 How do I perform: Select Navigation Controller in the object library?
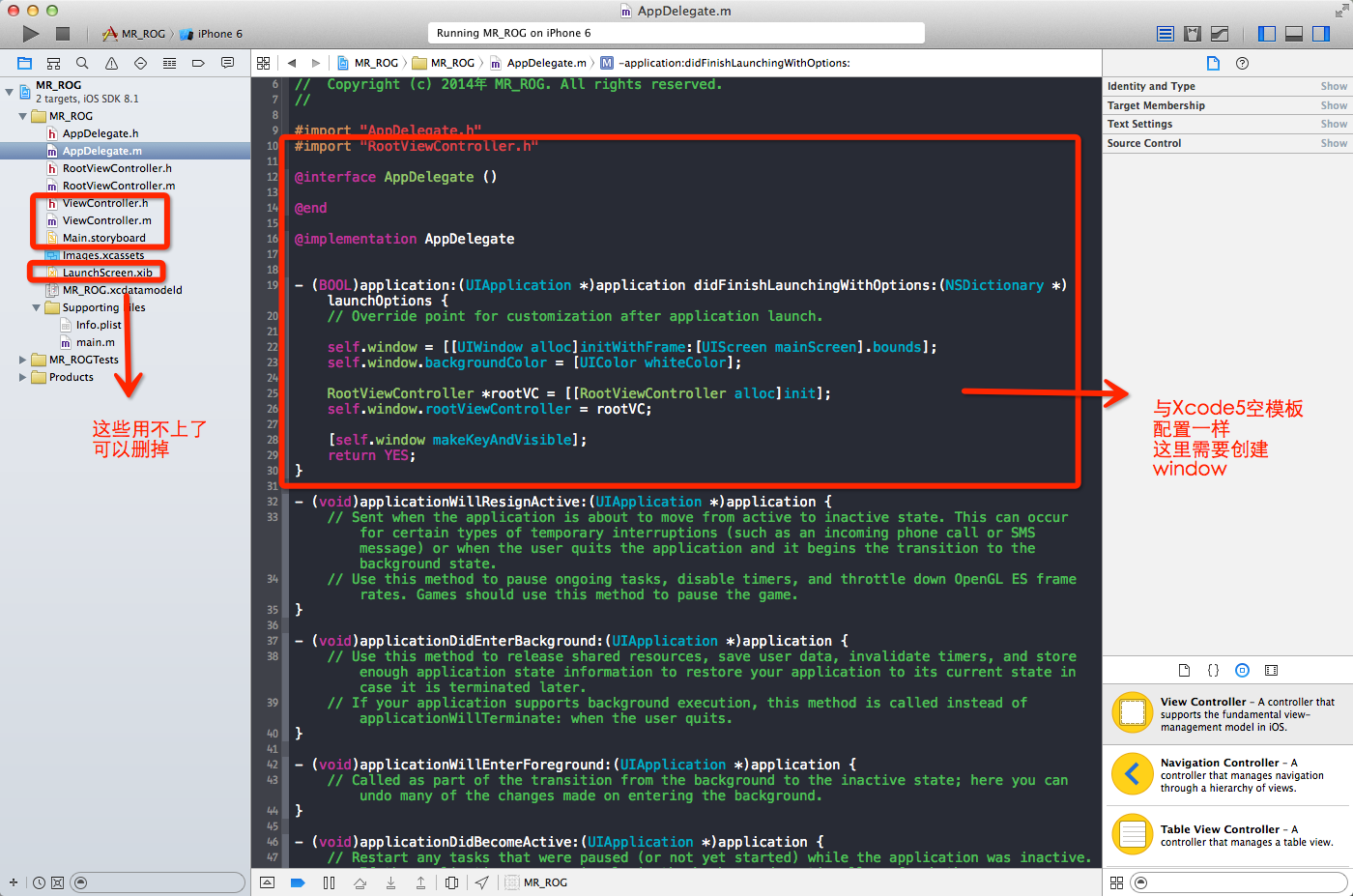(x=1227, y=775)
